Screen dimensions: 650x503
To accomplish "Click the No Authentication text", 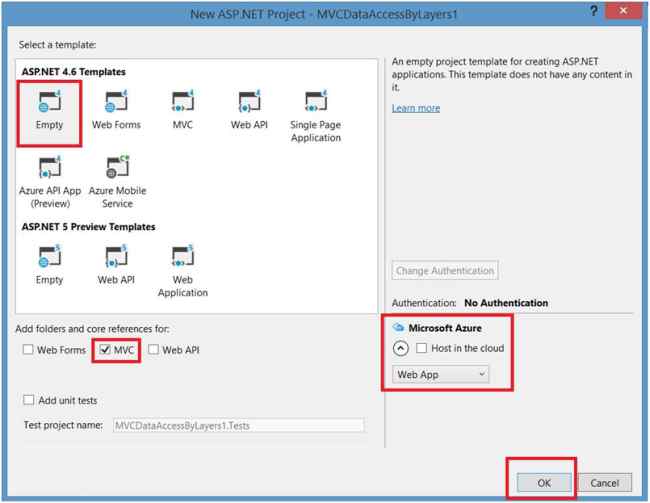I will pos(506,303).
